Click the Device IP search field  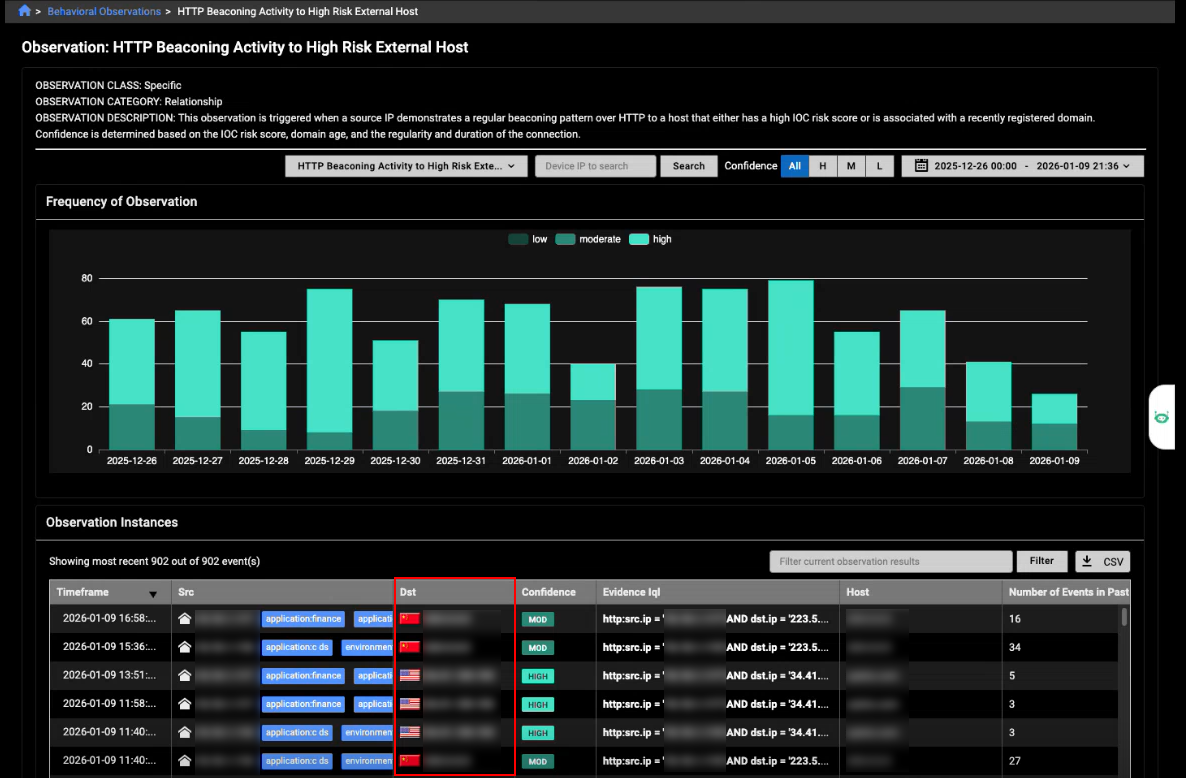coord(595,166)
